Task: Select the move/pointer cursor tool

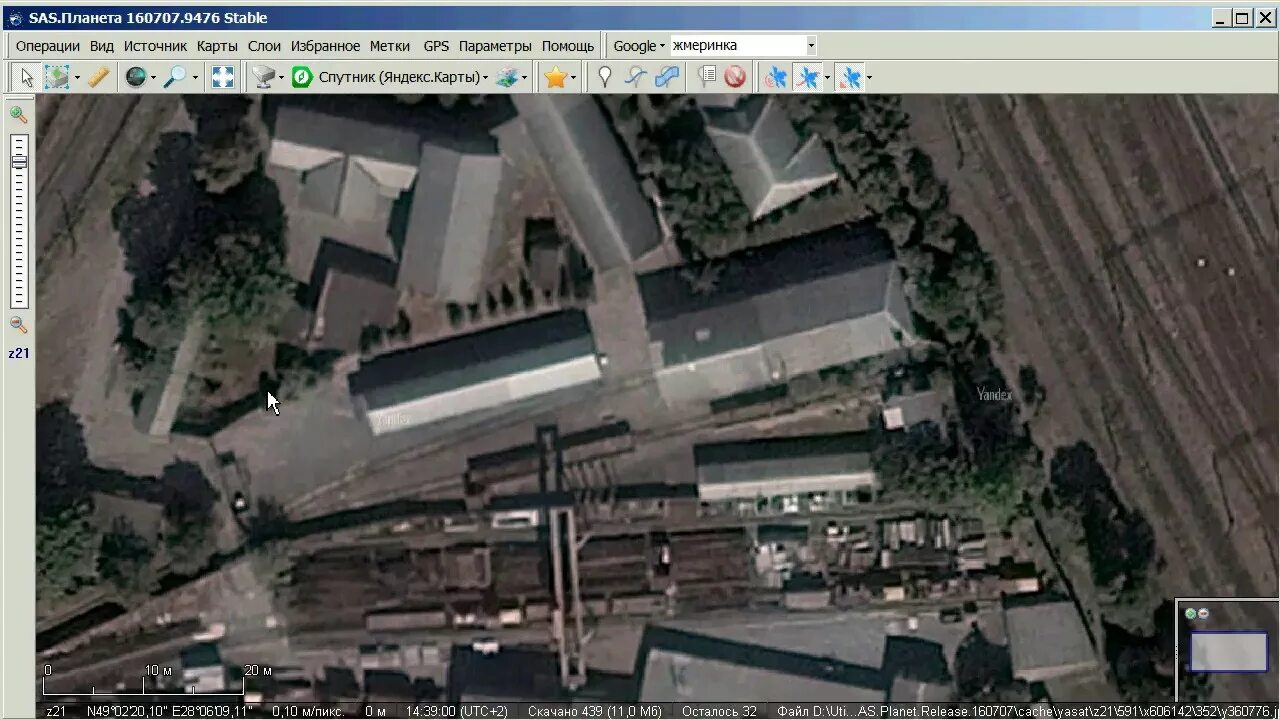Action: click(27, 77)
